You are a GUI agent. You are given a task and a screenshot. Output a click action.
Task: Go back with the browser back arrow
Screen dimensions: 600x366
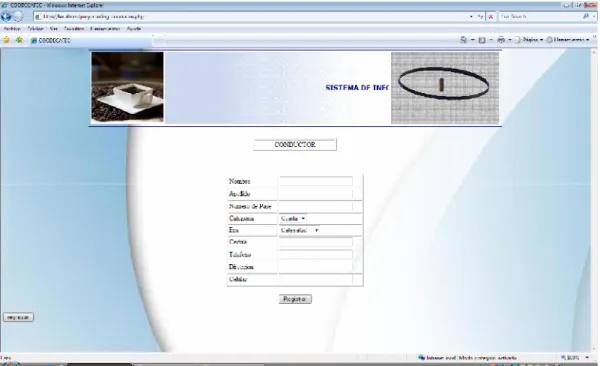pos(6,16)
